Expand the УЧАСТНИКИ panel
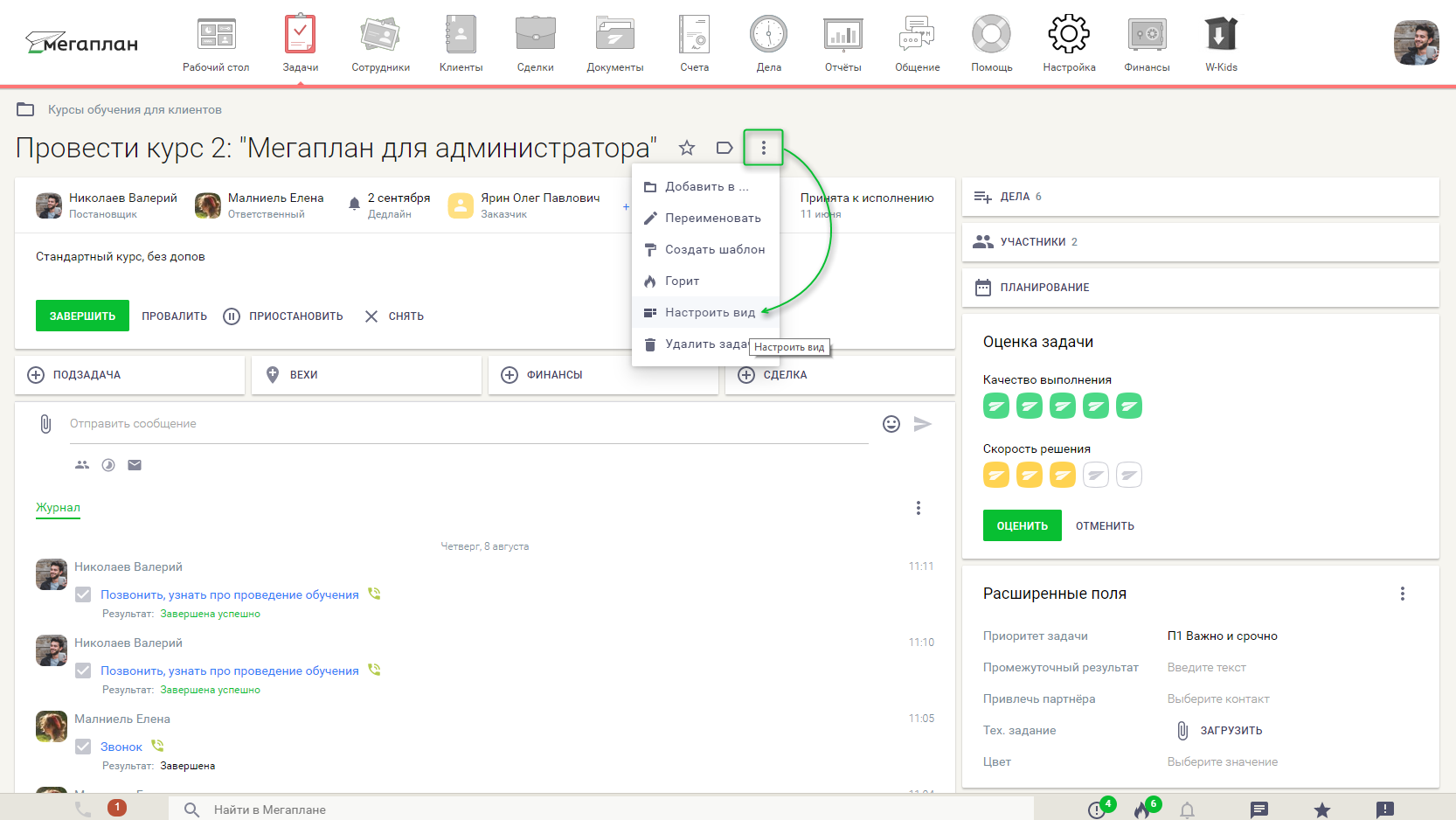This screenshot has height=820, width=1456. [x=1201, y=242]
